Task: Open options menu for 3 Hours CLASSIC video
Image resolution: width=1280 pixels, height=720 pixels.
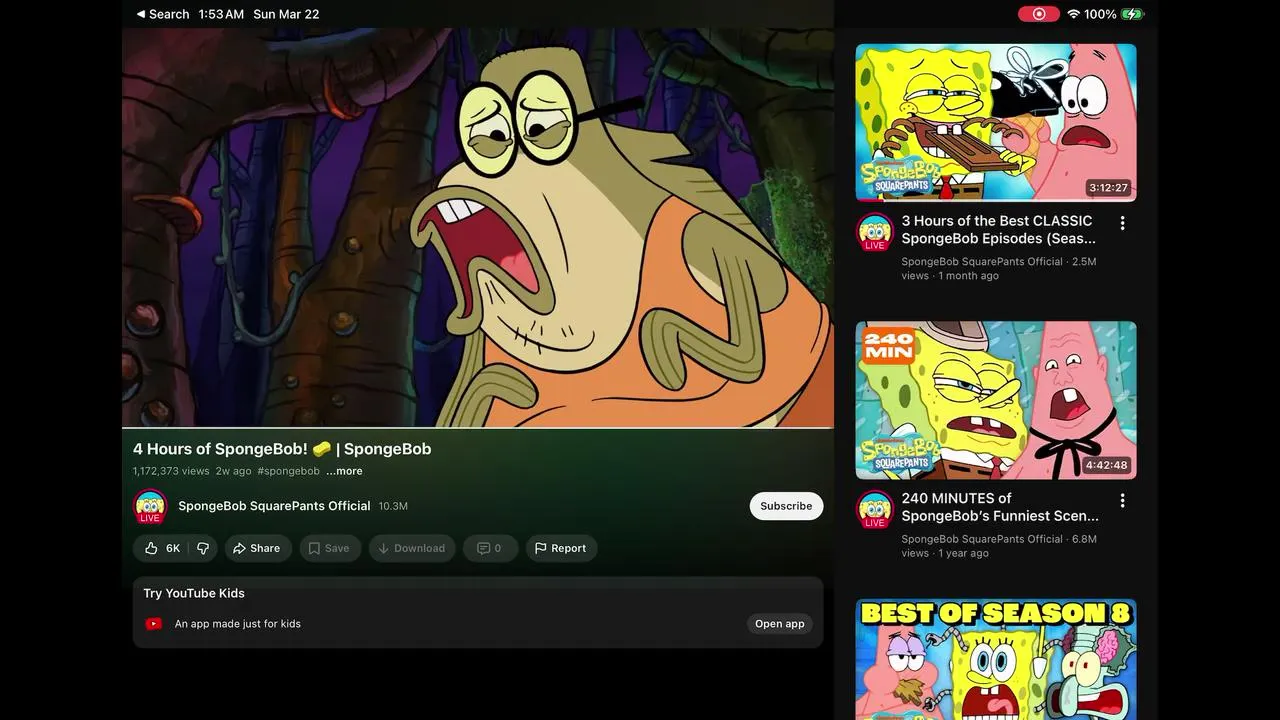Action: [x=1122, y=223]
